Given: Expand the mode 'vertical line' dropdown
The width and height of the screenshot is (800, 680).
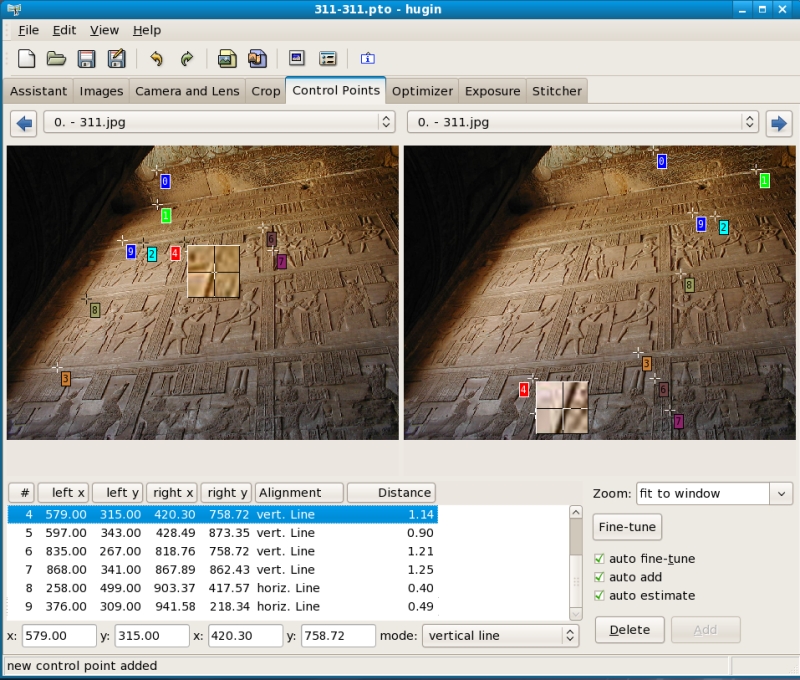Looking at the screenshot, I should pyautogui.click(x=570, y=636).
